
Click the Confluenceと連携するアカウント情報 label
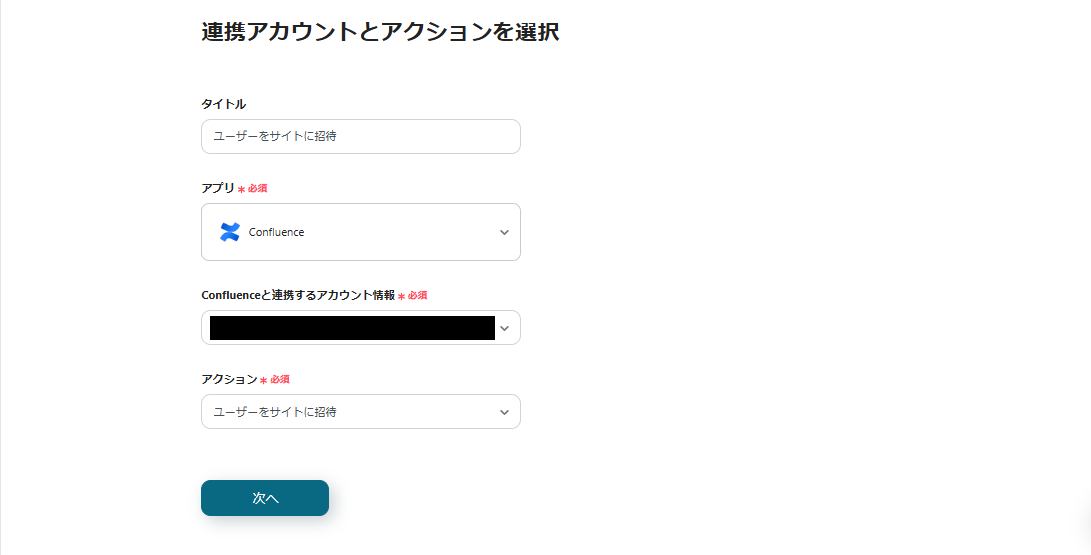pos(298,295)
